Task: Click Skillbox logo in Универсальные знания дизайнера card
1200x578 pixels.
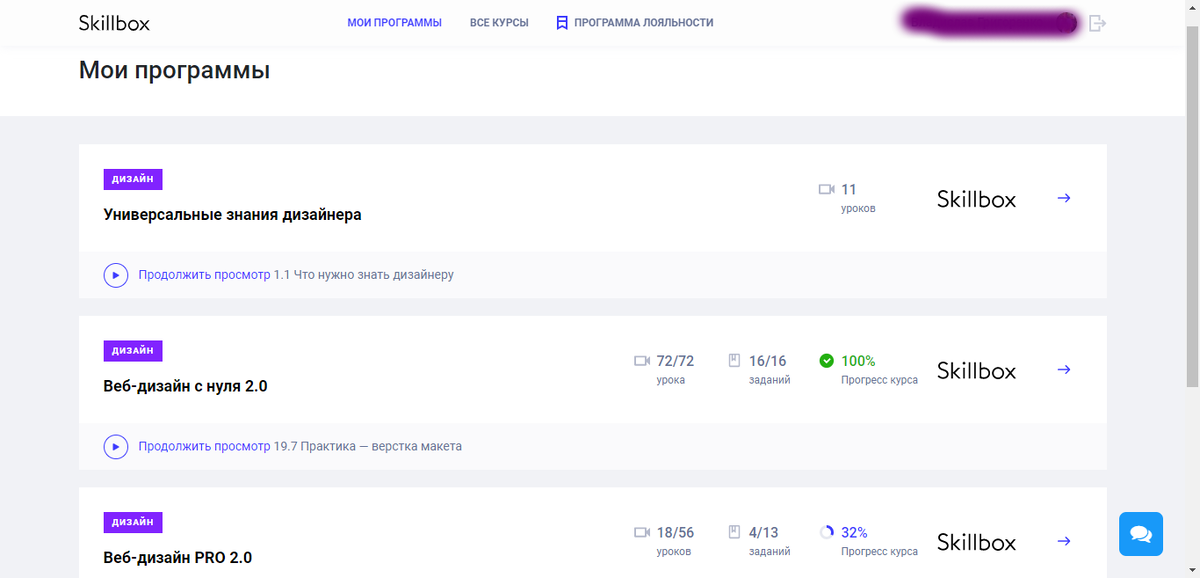Action: [976, 199]
